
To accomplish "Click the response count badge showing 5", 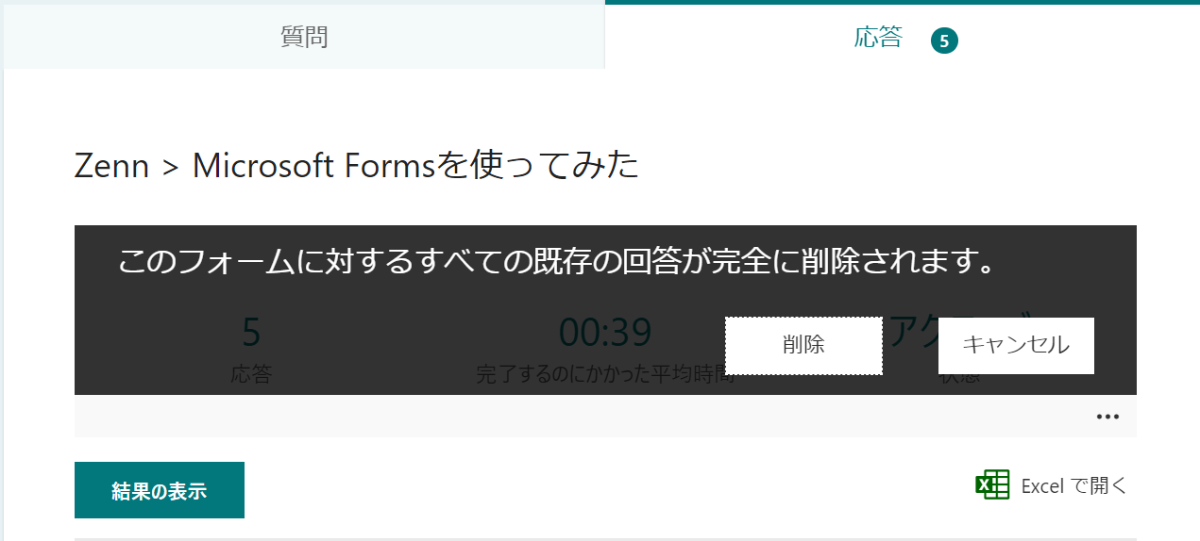I will (x=944, y=41).
